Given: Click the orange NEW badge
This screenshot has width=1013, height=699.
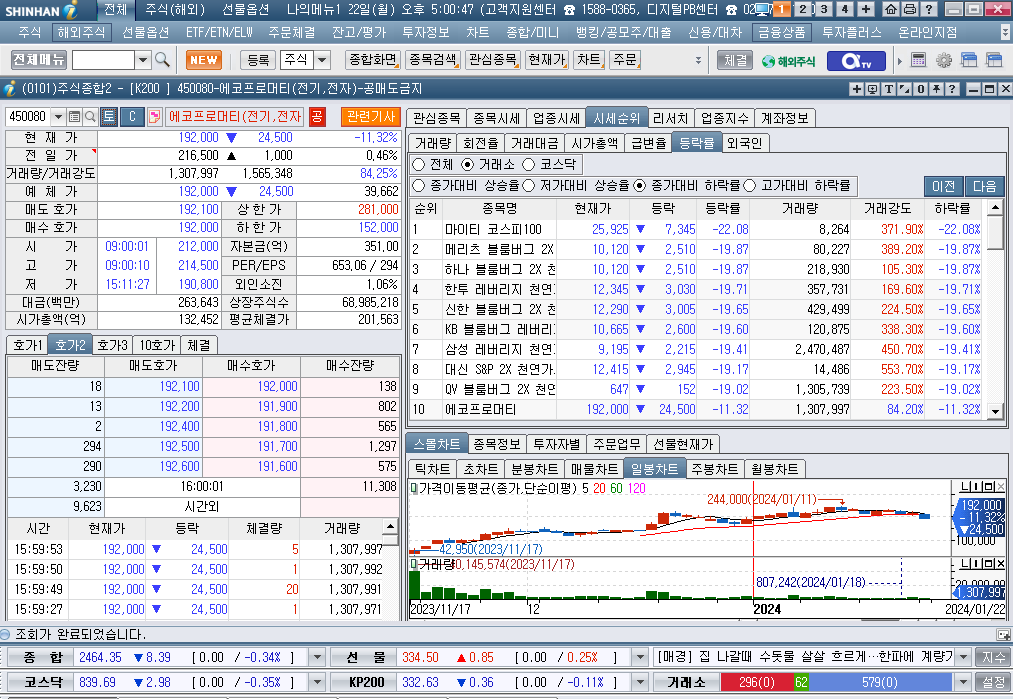Looking at the screenshot, I should click(x=204, y=60).
